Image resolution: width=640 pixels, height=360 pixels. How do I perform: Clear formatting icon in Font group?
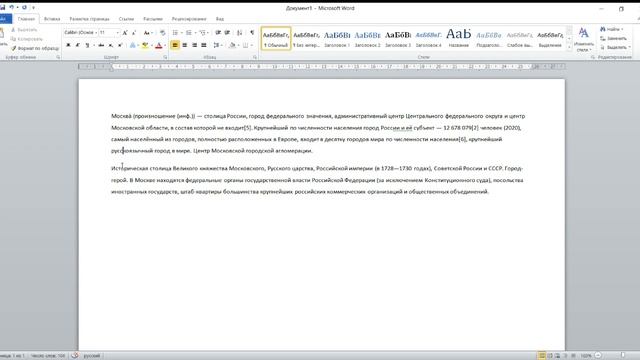point(162,33)
